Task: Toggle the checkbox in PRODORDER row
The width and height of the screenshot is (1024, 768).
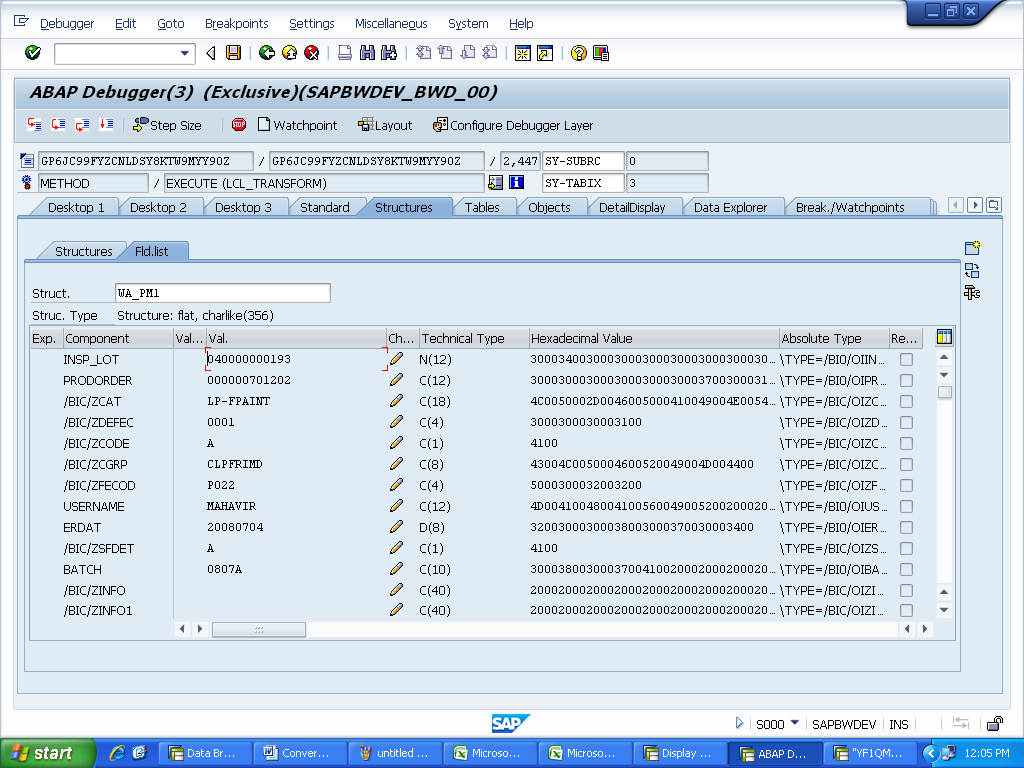Action: coord(906,380)
